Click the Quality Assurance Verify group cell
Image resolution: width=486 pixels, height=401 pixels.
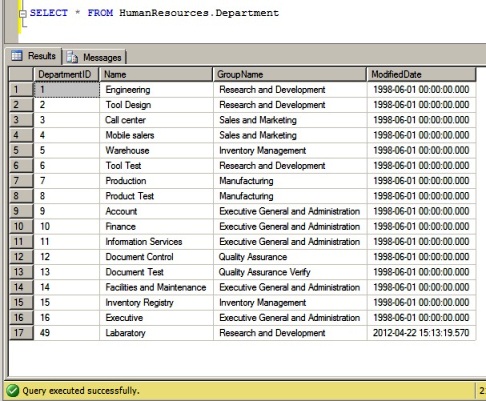tap(290, 272)
